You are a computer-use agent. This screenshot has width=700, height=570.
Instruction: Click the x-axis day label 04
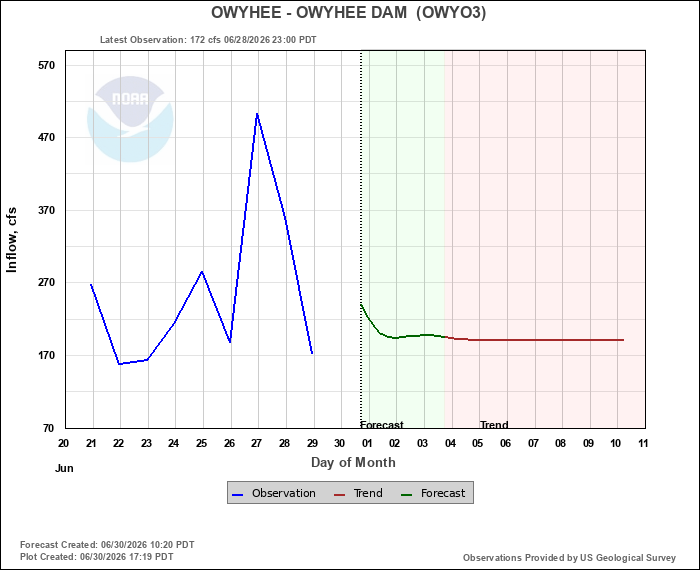click(x=450, y=443)
